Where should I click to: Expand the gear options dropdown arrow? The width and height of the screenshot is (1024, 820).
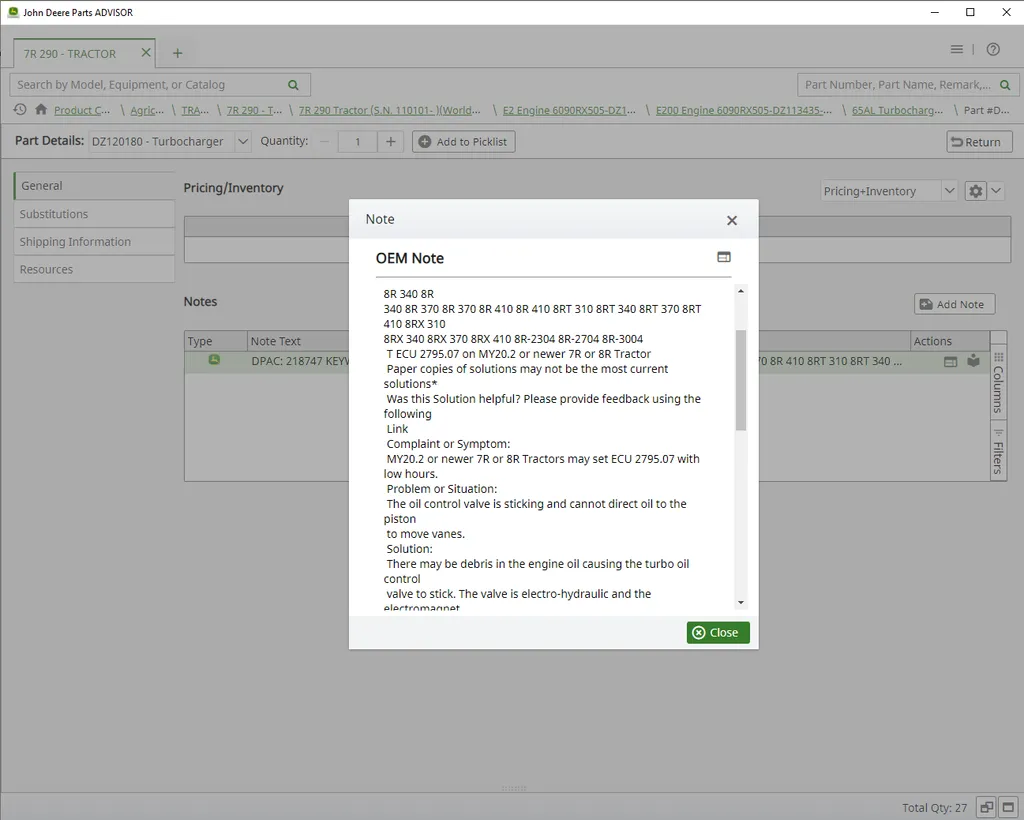click(x=996, y=191)
